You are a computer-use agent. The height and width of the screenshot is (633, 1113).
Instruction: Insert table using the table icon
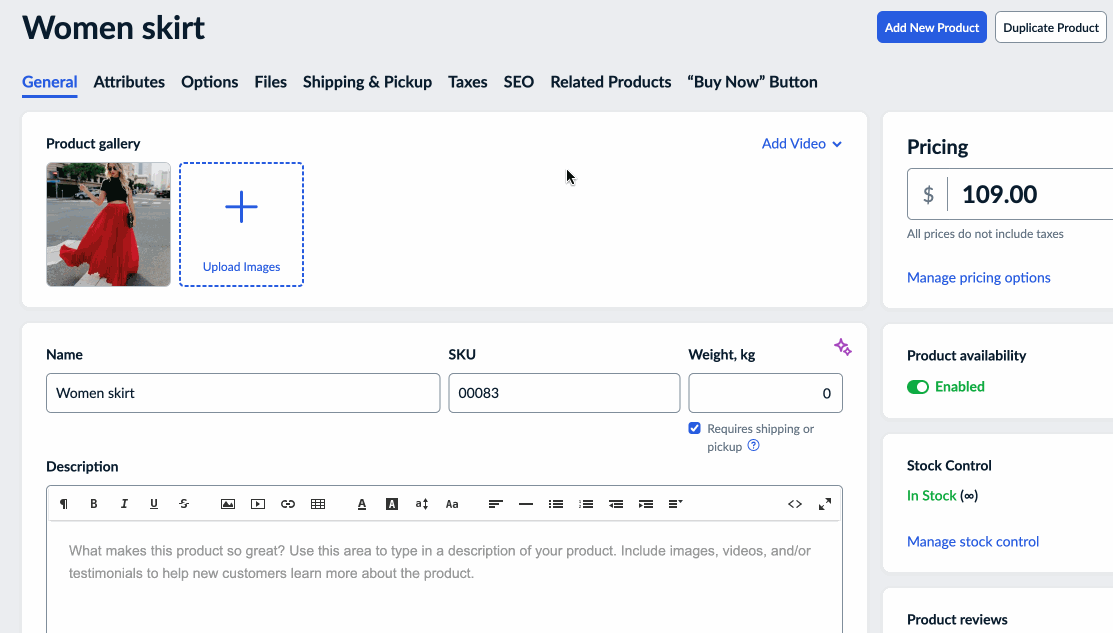(318, 504)
